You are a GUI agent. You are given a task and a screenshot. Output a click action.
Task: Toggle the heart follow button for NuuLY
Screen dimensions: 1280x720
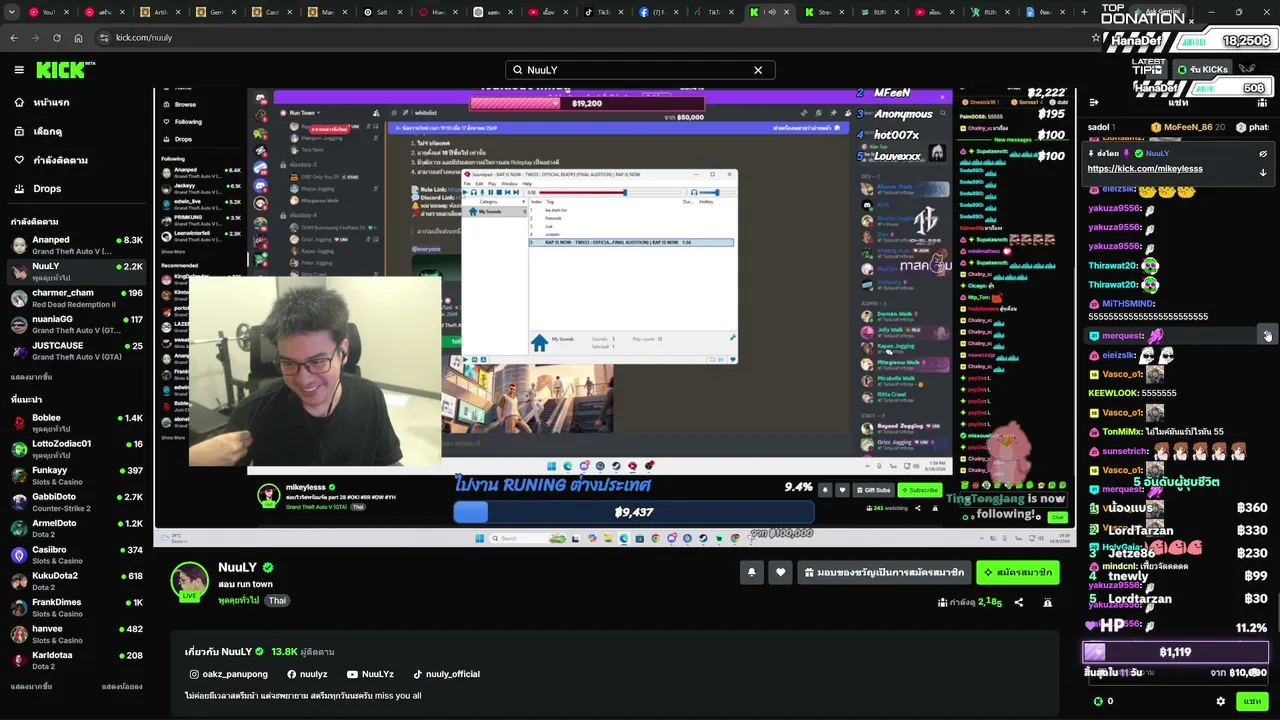point(781,572)
